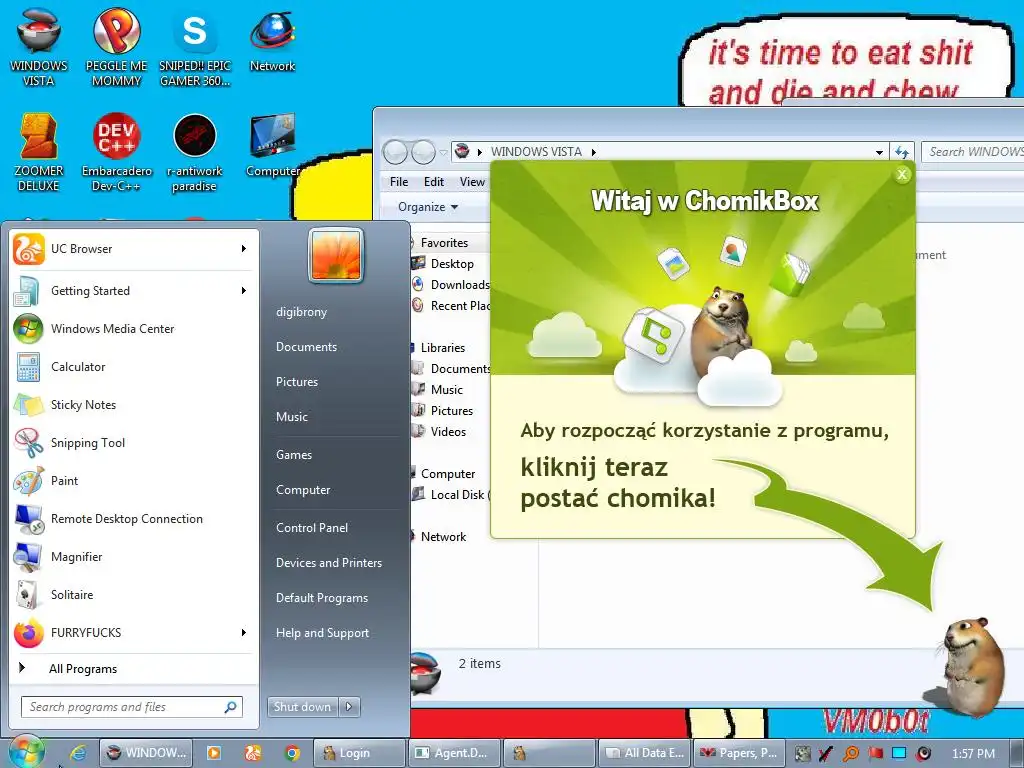This screenshot has width=1024, height=768.
Task: Open Default Programs from Start menu
Action: 322,598
